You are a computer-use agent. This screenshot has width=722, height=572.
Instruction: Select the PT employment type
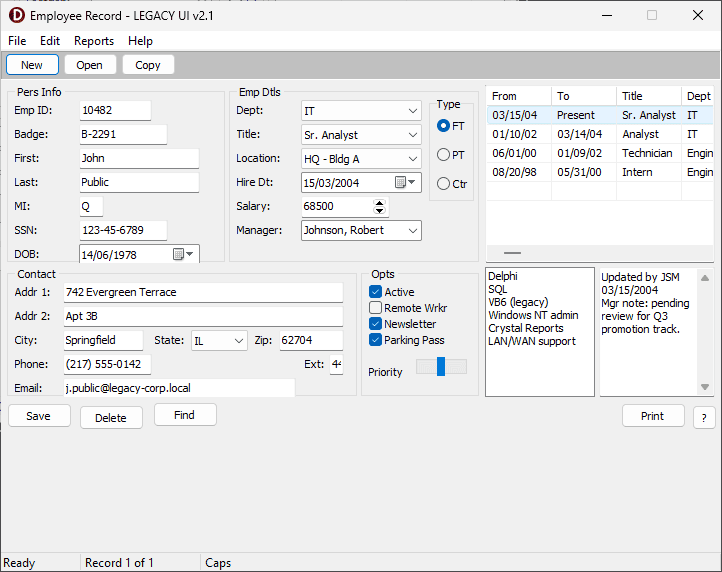coord(451,155)
